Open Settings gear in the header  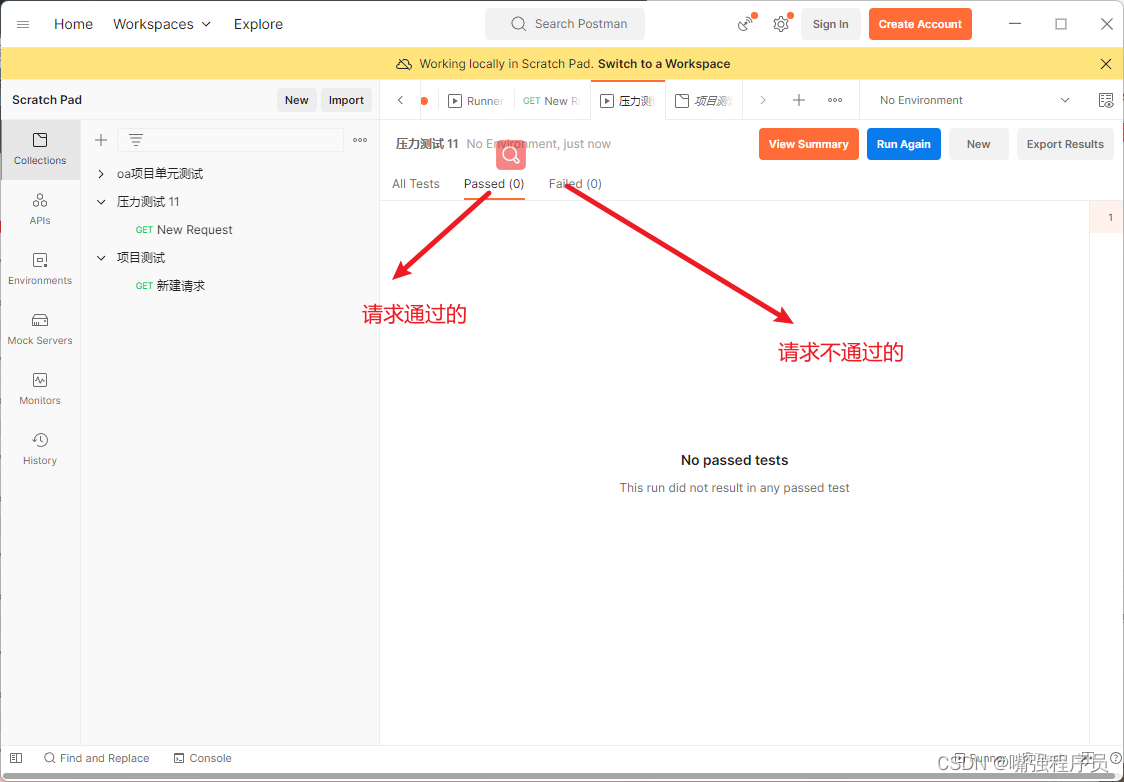(x=781, y=24)
